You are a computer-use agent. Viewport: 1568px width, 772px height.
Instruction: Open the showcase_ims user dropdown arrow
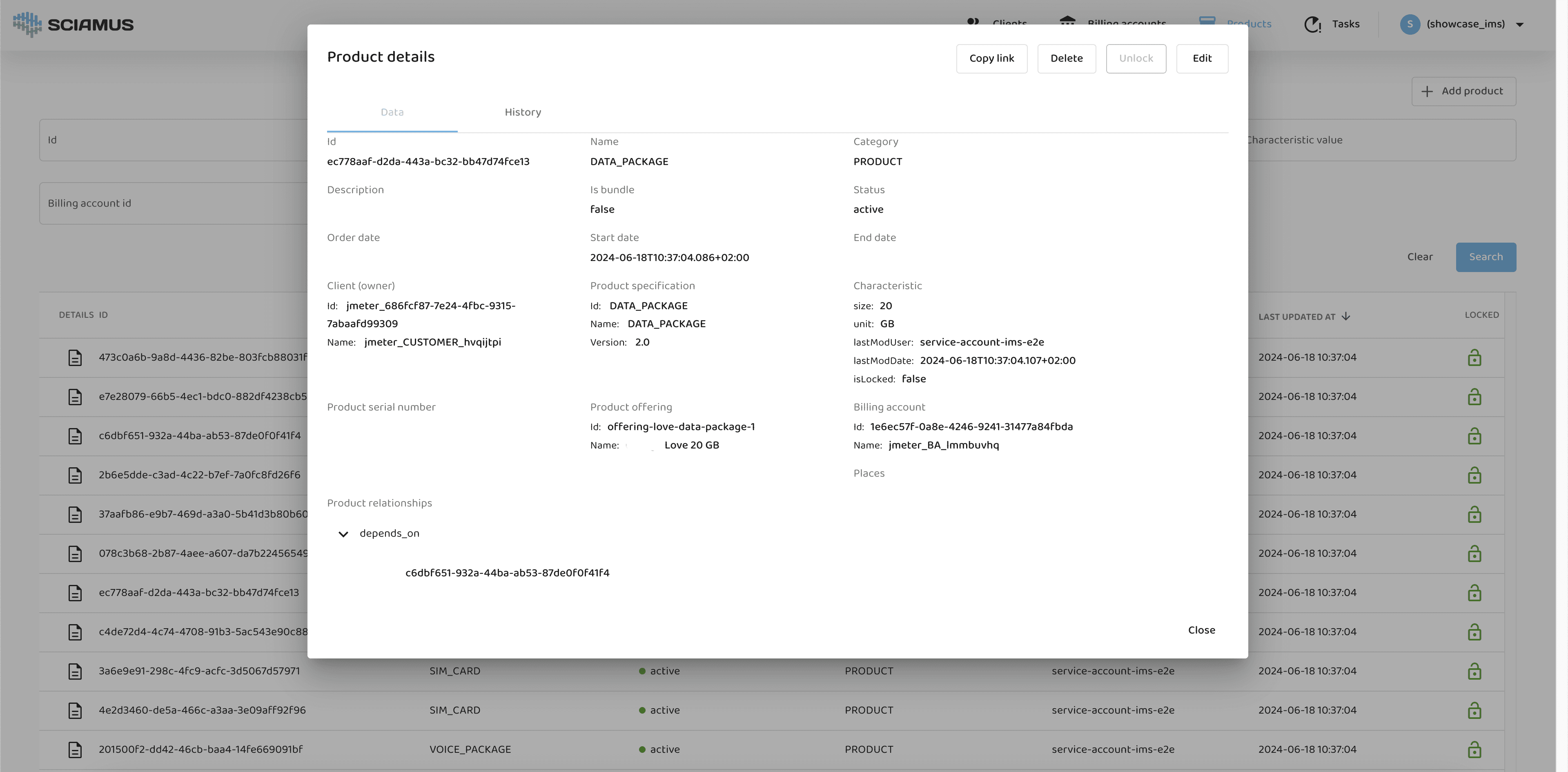coord(1519,25)
